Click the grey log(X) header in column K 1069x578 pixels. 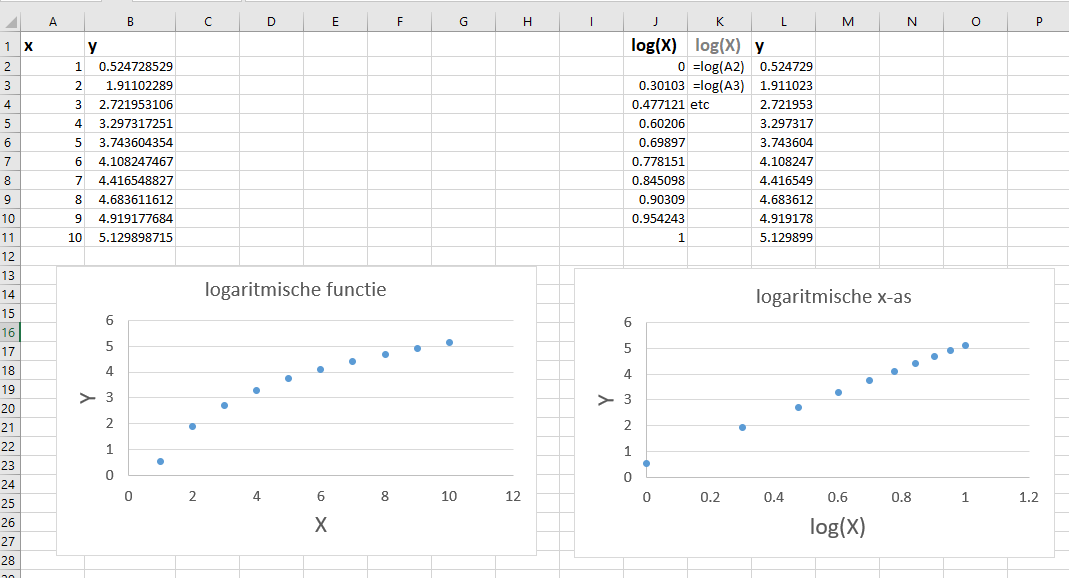coord(718,46)
